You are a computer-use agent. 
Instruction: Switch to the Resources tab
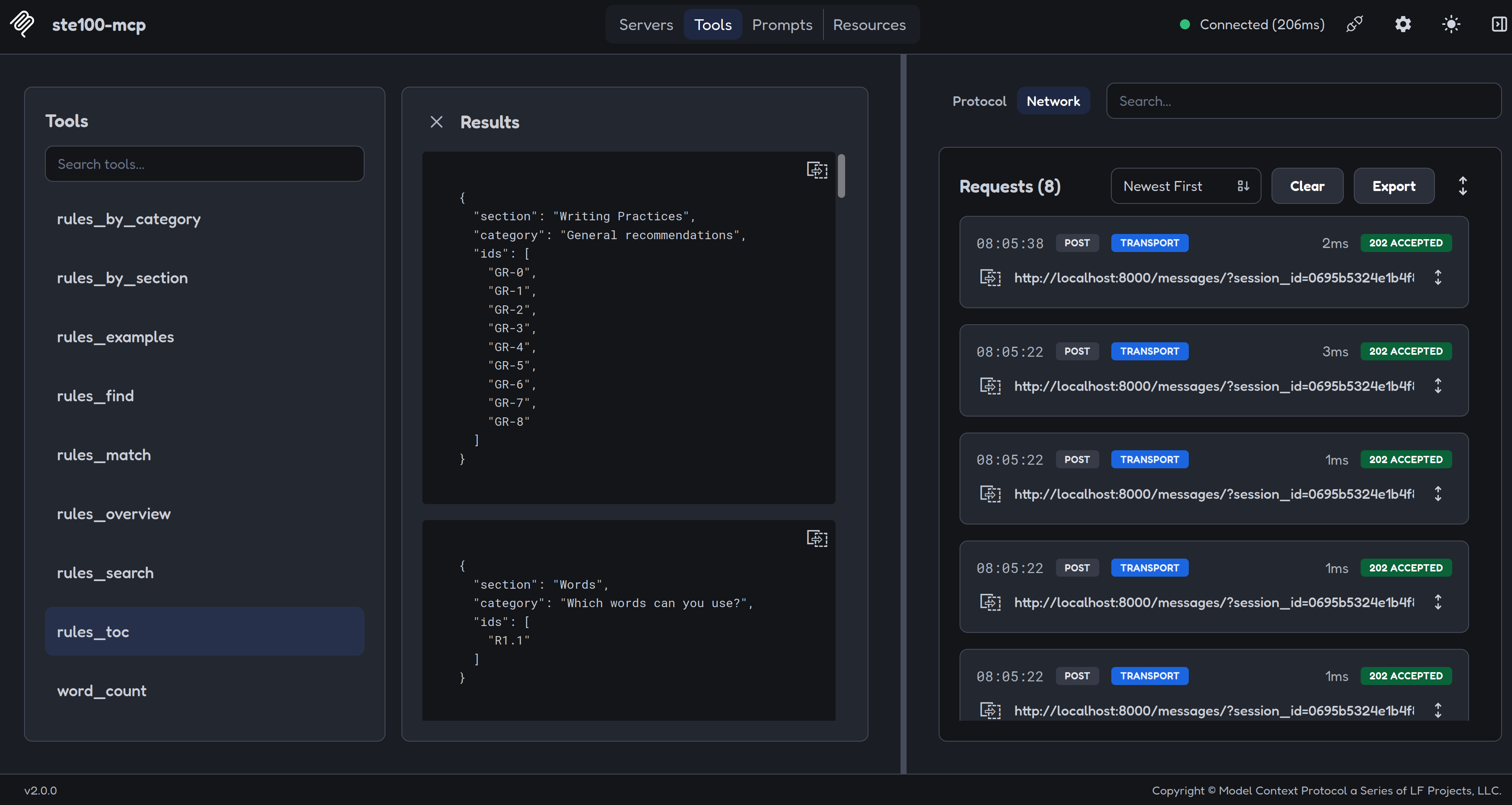pos(869,24)
